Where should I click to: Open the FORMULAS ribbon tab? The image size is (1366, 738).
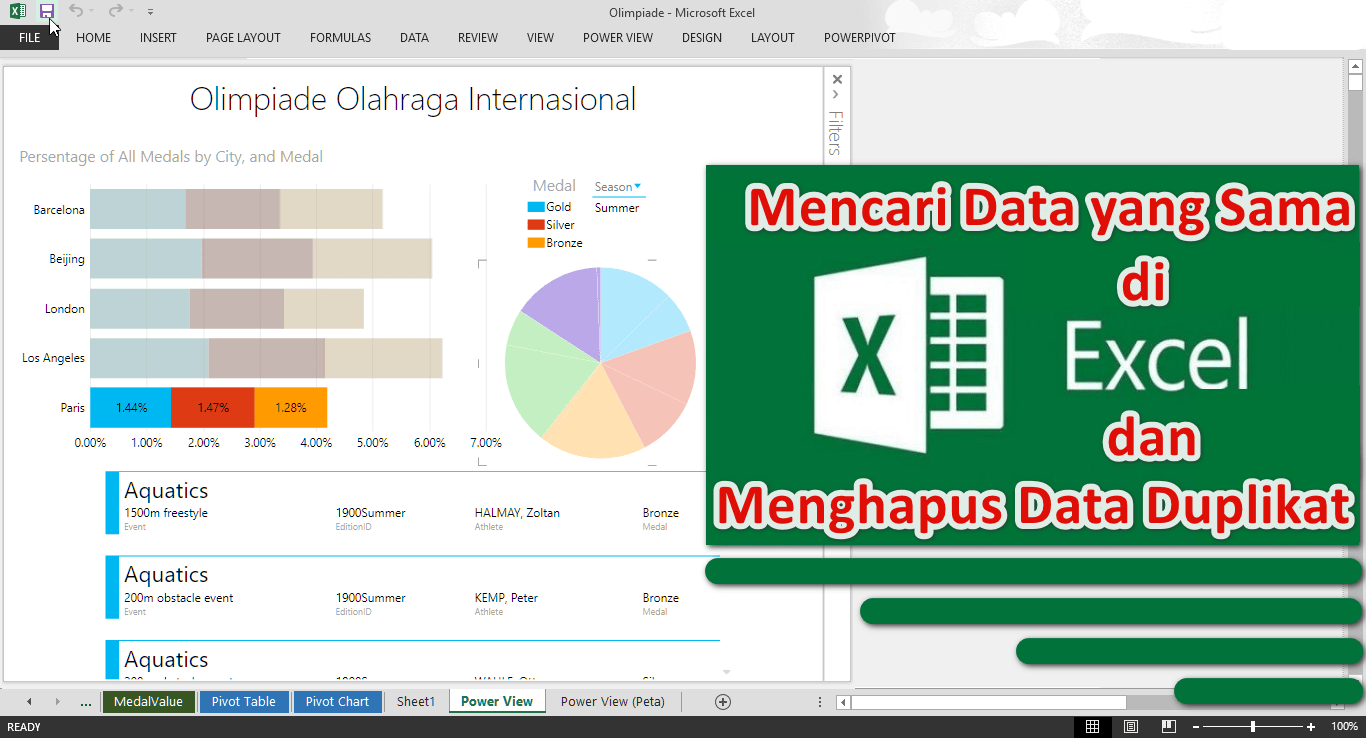340,38
